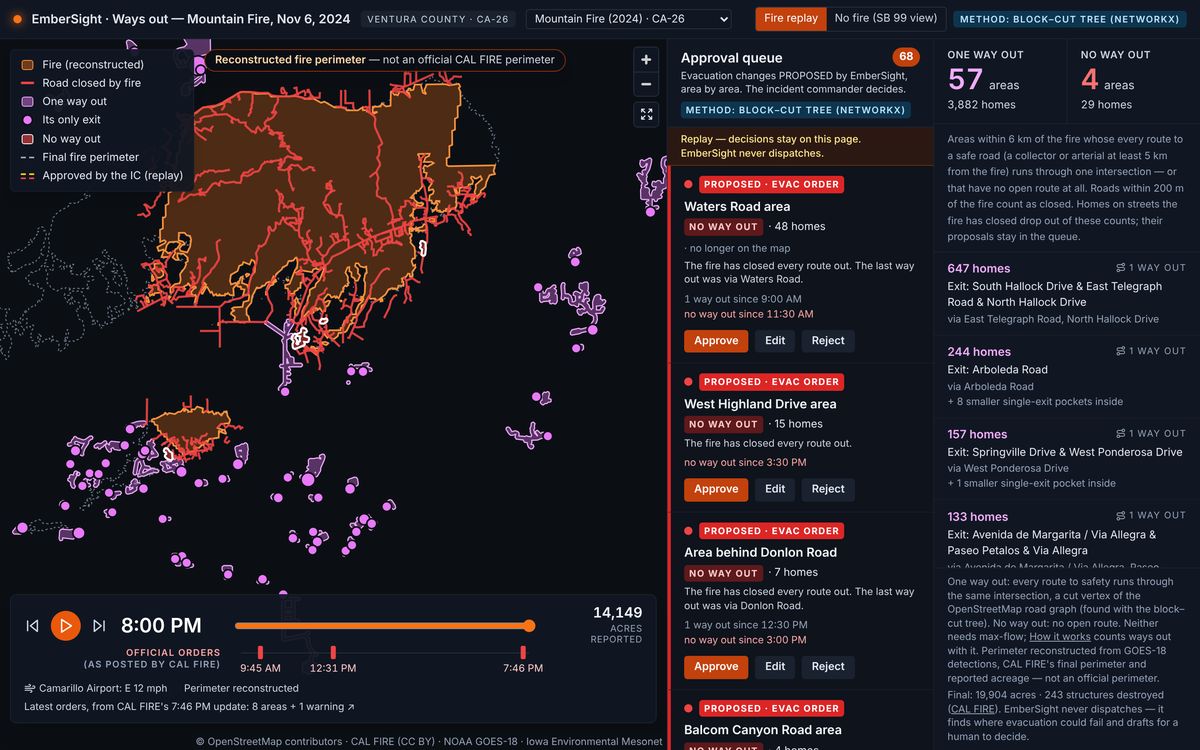The height and width of the screenshot is (750, 1200).
Task: Switch to No fire (SB 99 view)
Action: point(885,18)
